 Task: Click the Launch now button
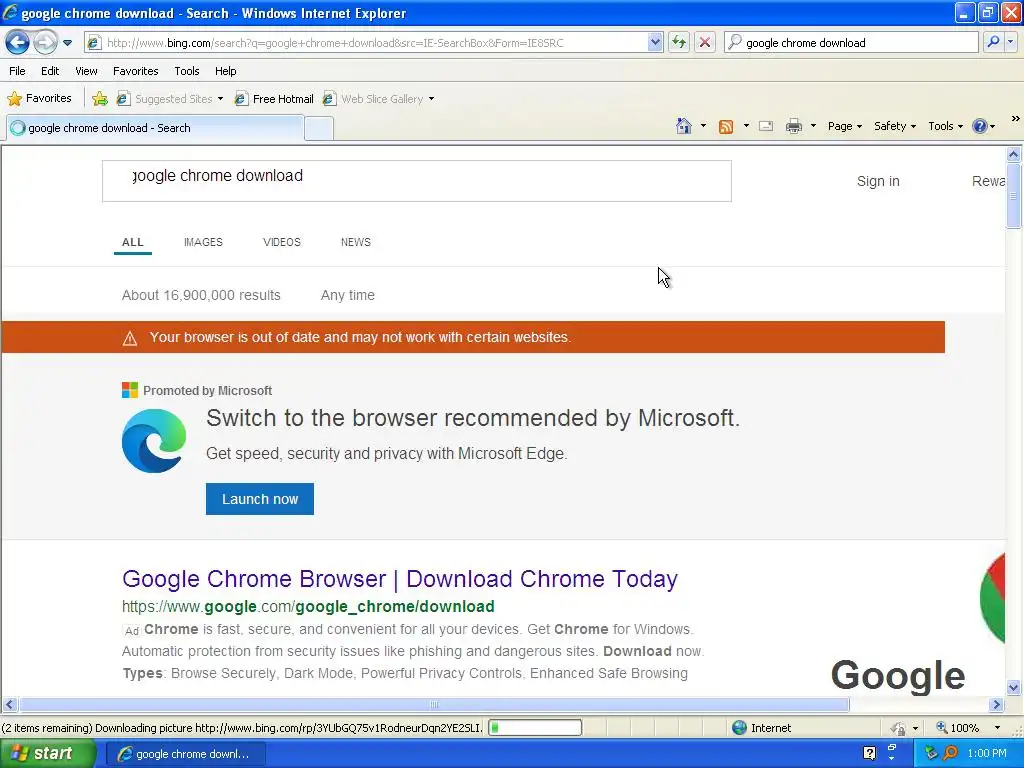260,499
